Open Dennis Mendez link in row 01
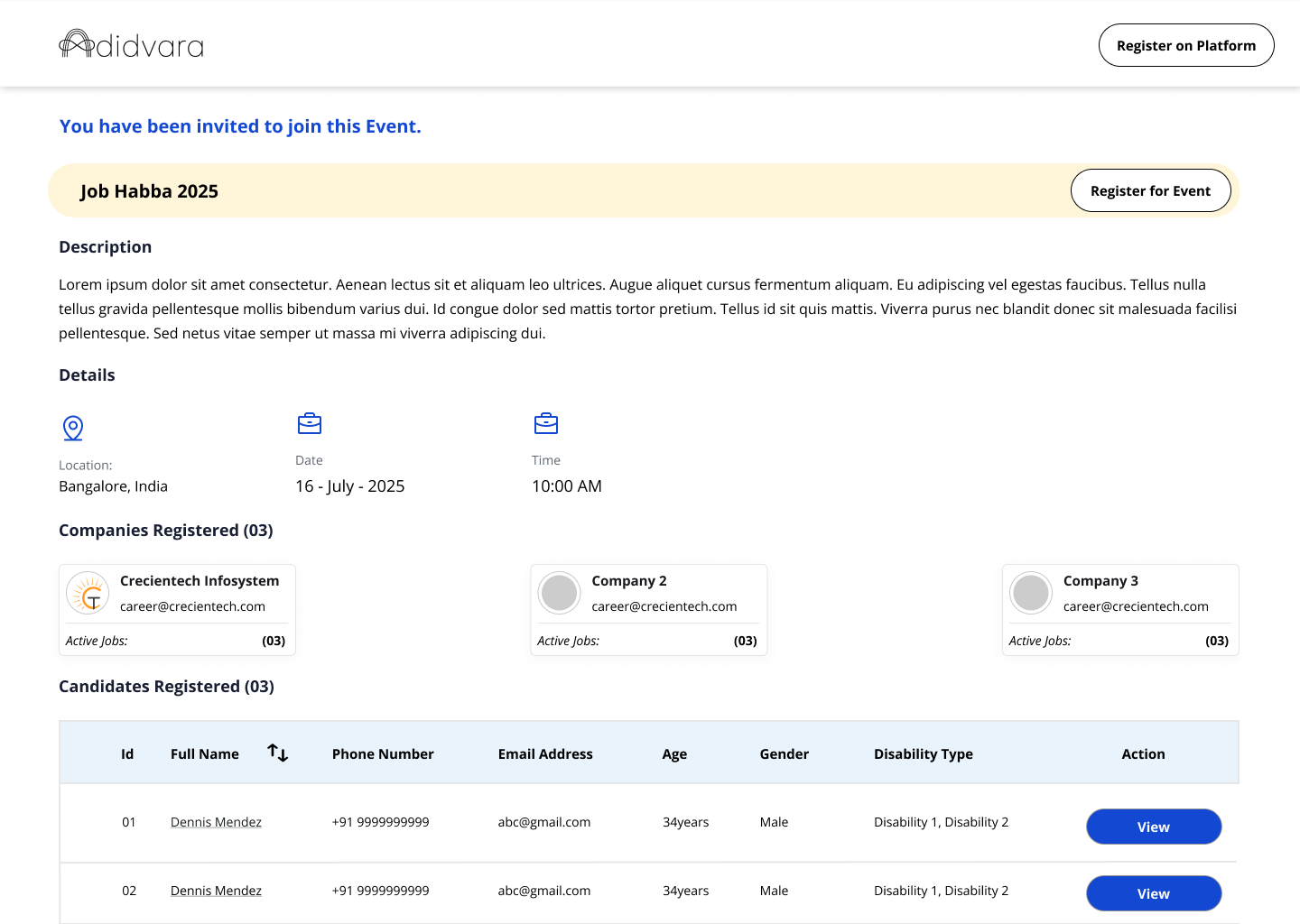The image size is (1300, 924). point(216,822)
